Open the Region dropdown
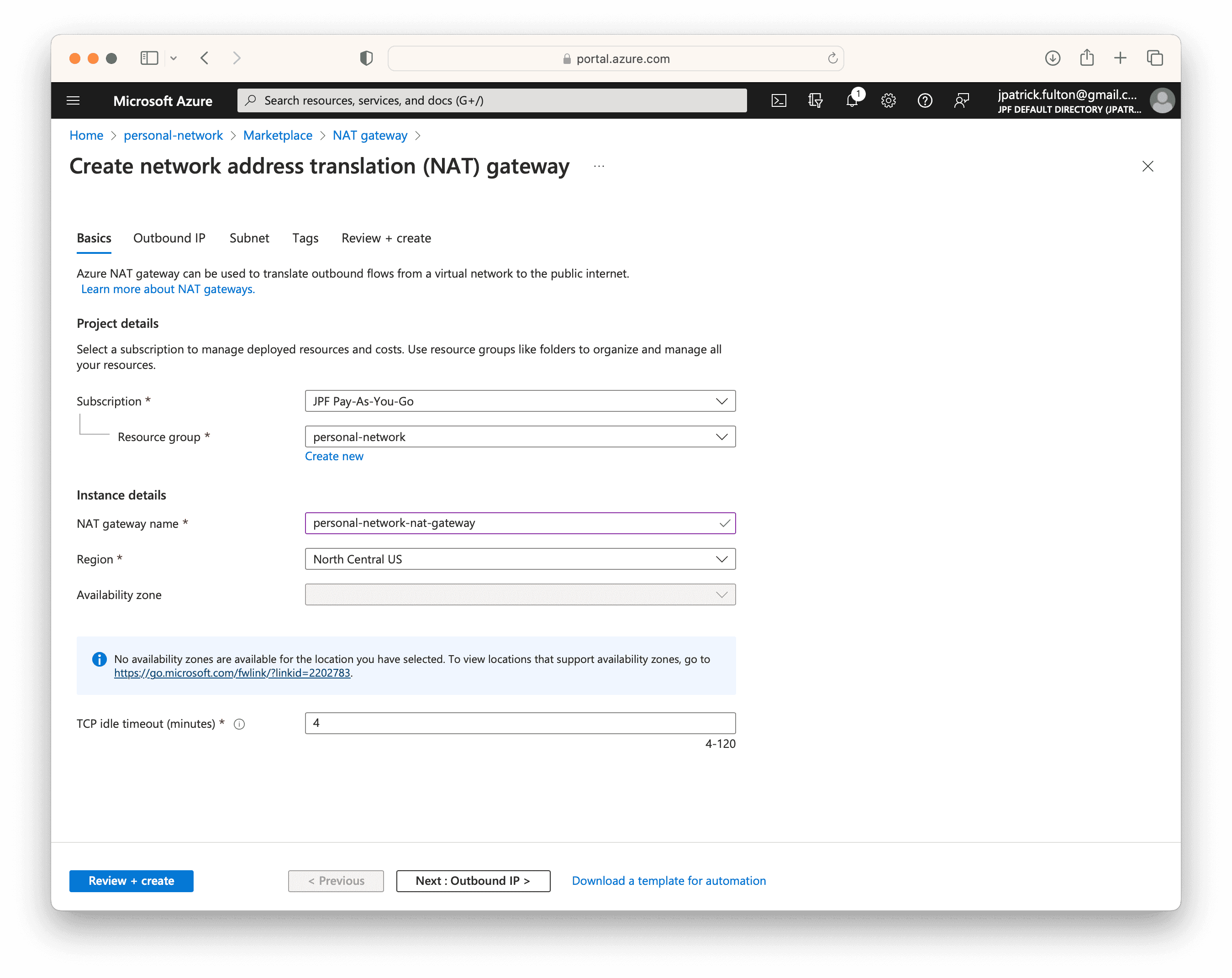The height and width of the screenshot is (978, 1232). 520,559
